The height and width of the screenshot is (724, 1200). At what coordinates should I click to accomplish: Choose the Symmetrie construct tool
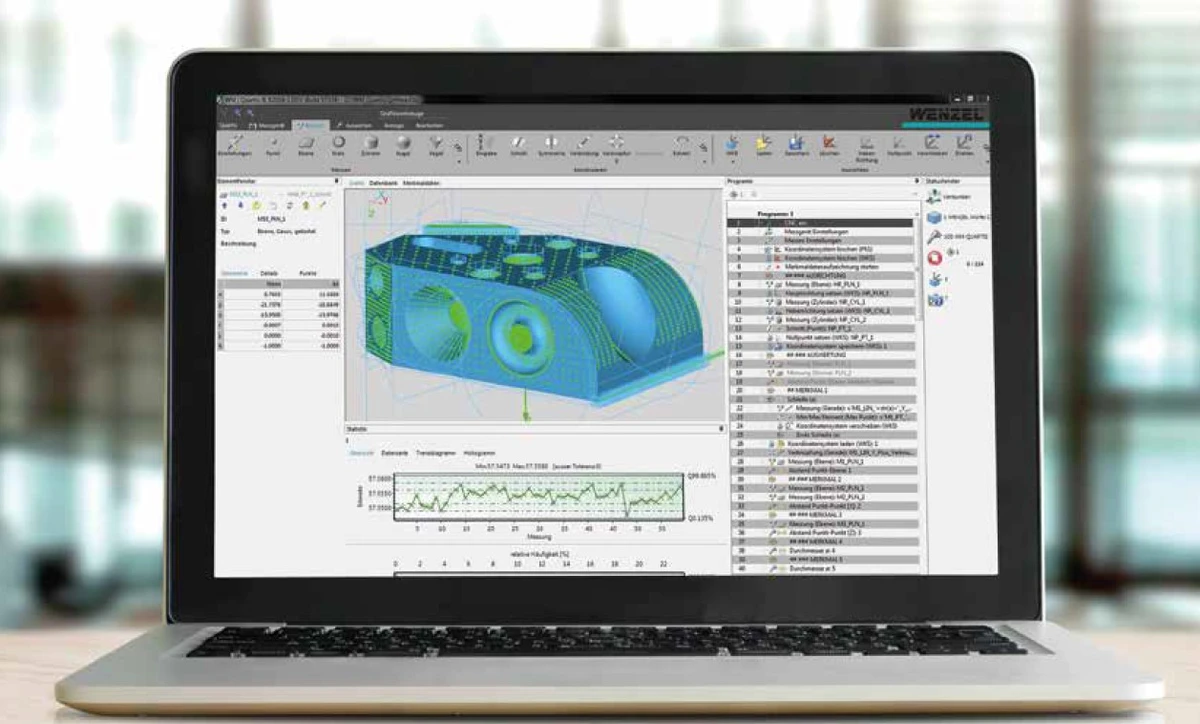(551, 146)
